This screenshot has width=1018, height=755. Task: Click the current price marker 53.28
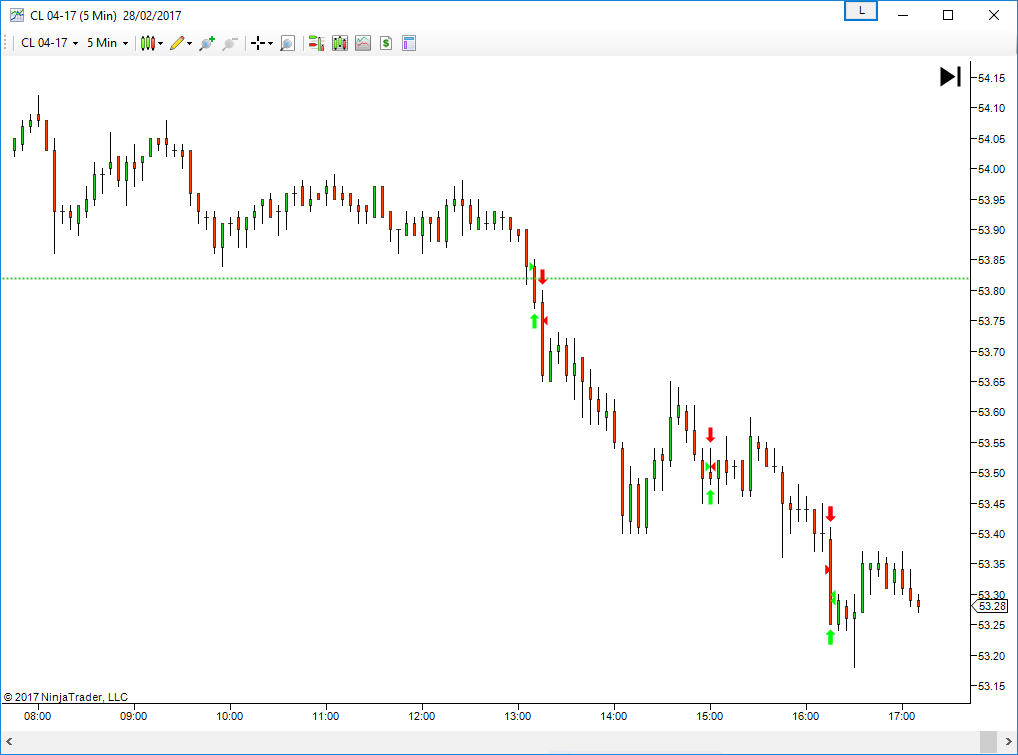pyautogui.click(x=990, y=606)
